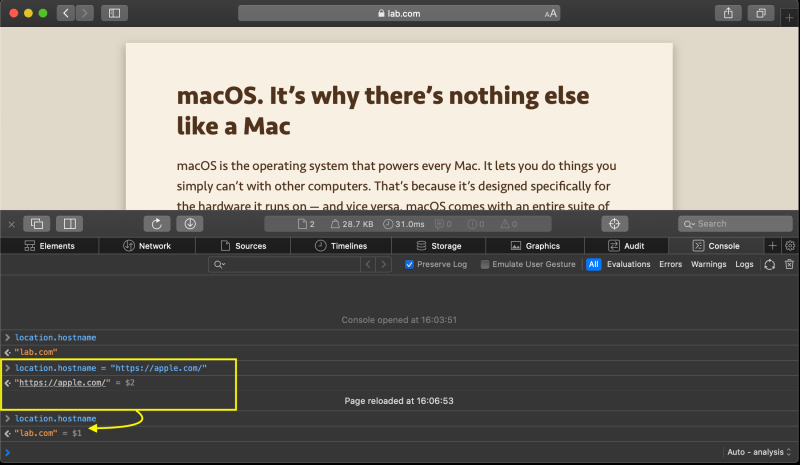Toggle the Safari sidebar button

(x=114, y=13)
